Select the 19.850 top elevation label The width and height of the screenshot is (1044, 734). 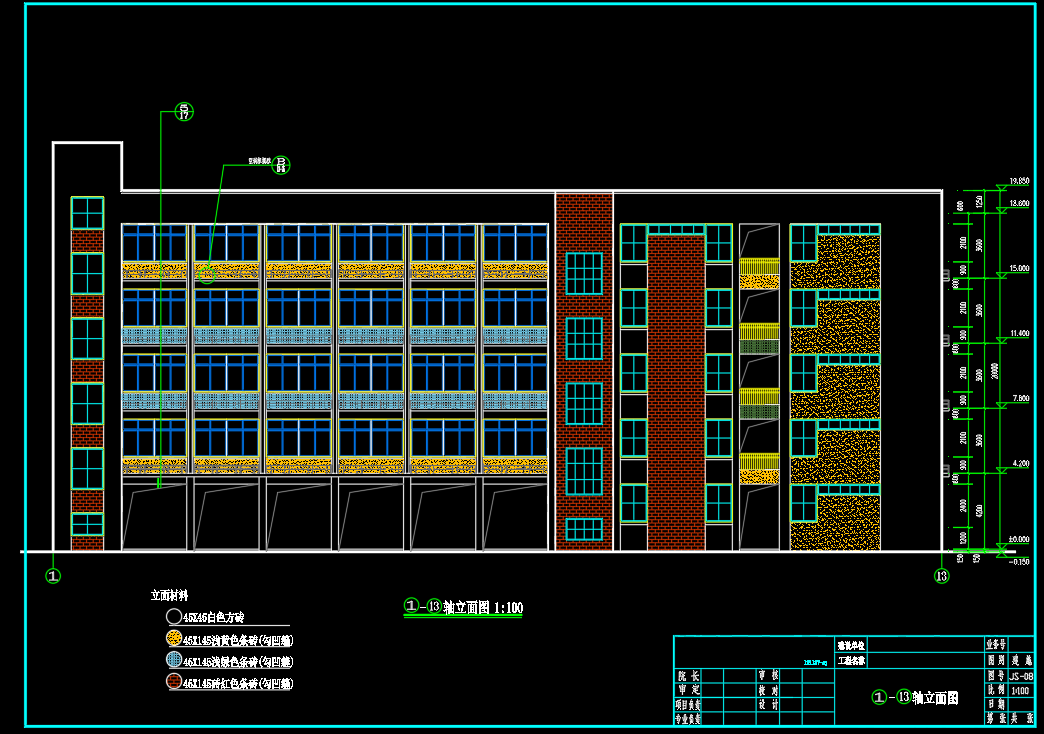click(1019, 181)
